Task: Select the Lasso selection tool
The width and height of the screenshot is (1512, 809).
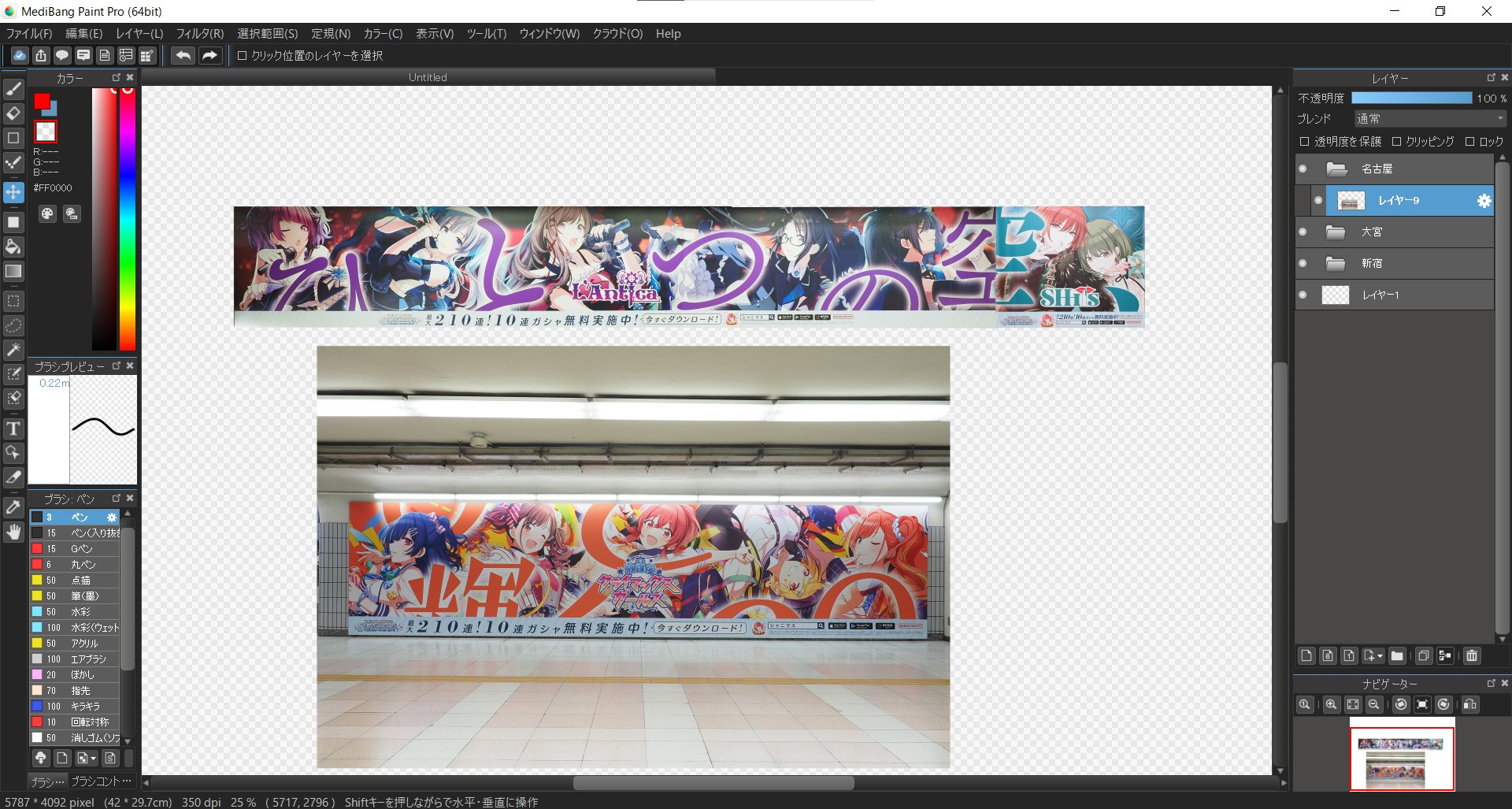Action: coord(13,325)
